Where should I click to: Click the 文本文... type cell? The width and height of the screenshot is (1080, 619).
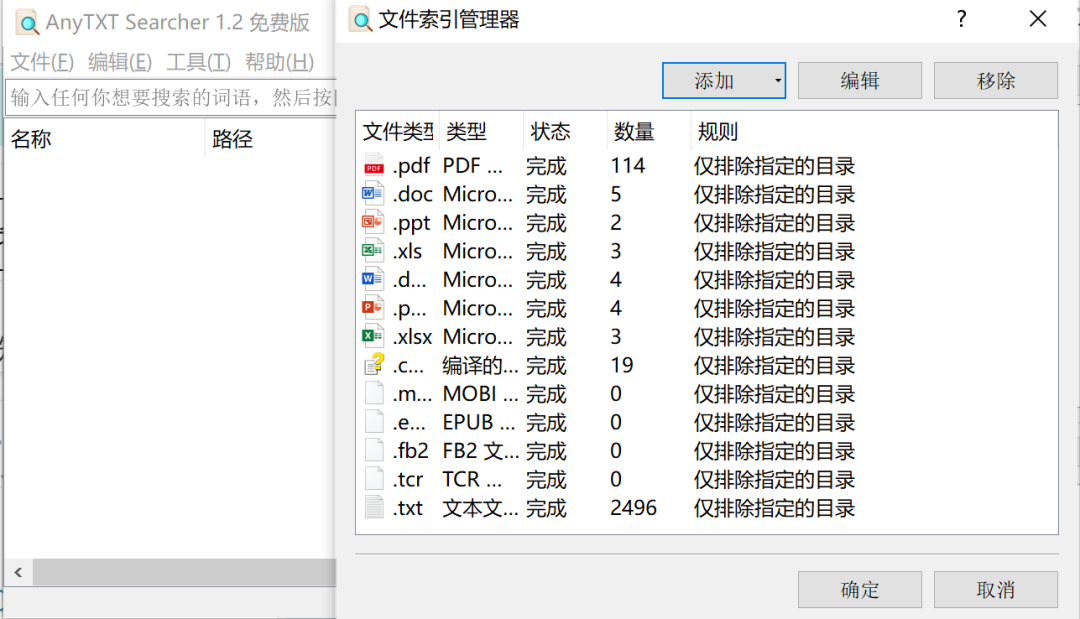[x=481, y=508]
